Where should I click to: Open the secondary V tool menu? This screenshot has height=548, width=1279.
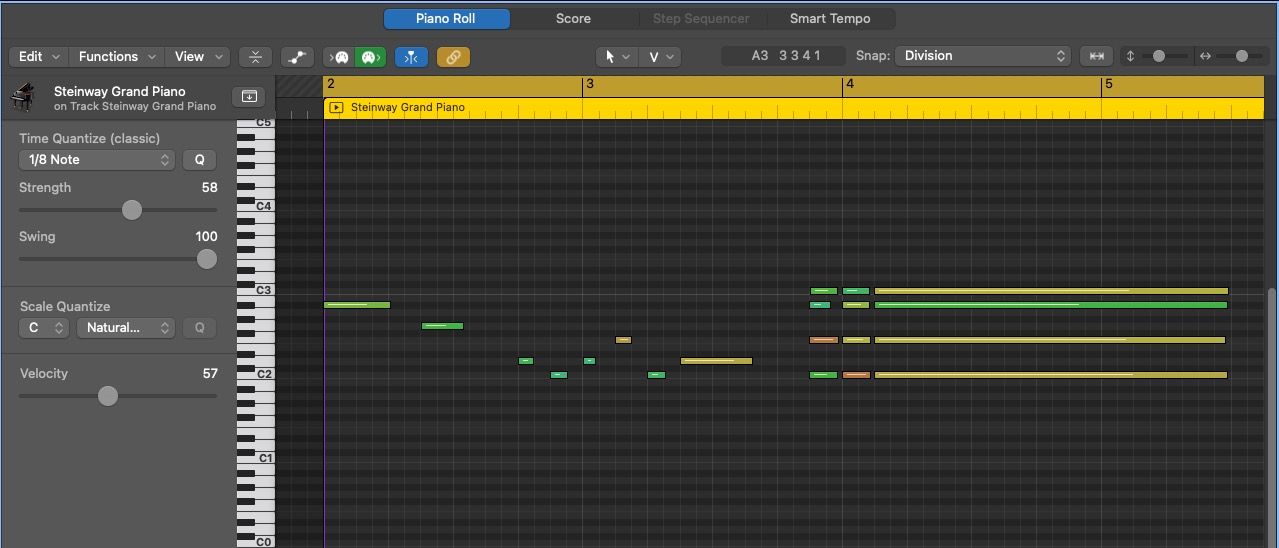tap(661, 57)
